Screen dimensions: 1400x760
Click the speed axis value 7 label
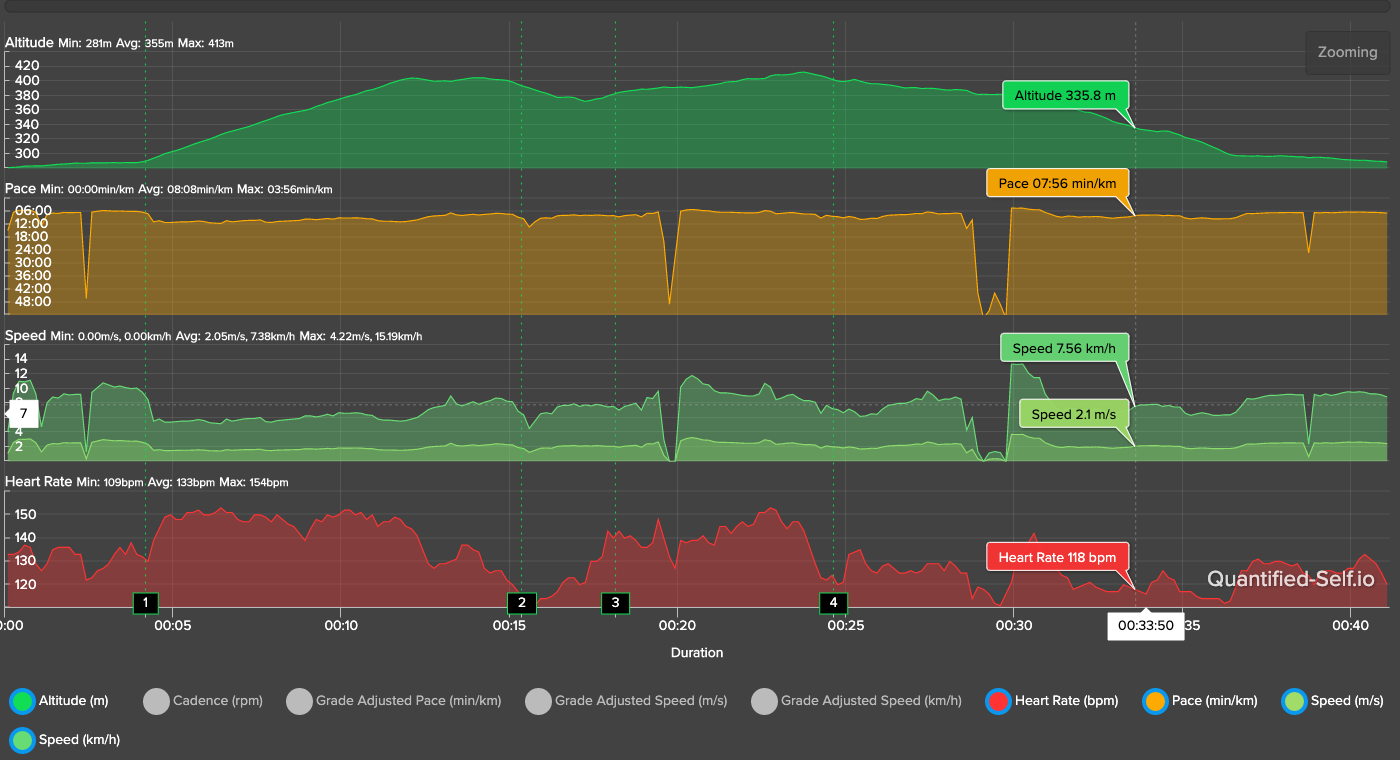coord(23,413)
